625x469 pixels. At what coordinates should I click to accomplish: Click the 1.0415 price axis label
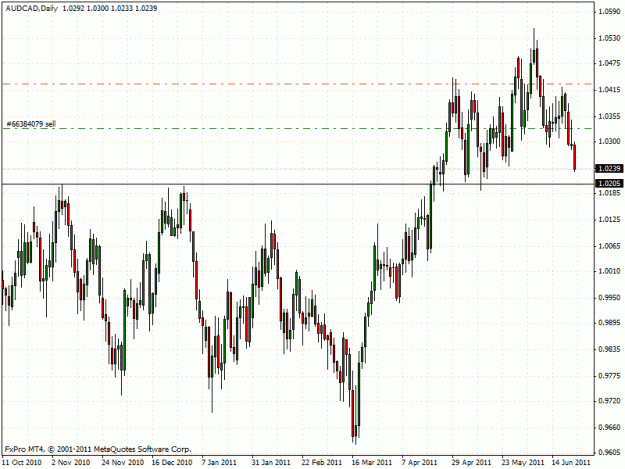point(610,90)
